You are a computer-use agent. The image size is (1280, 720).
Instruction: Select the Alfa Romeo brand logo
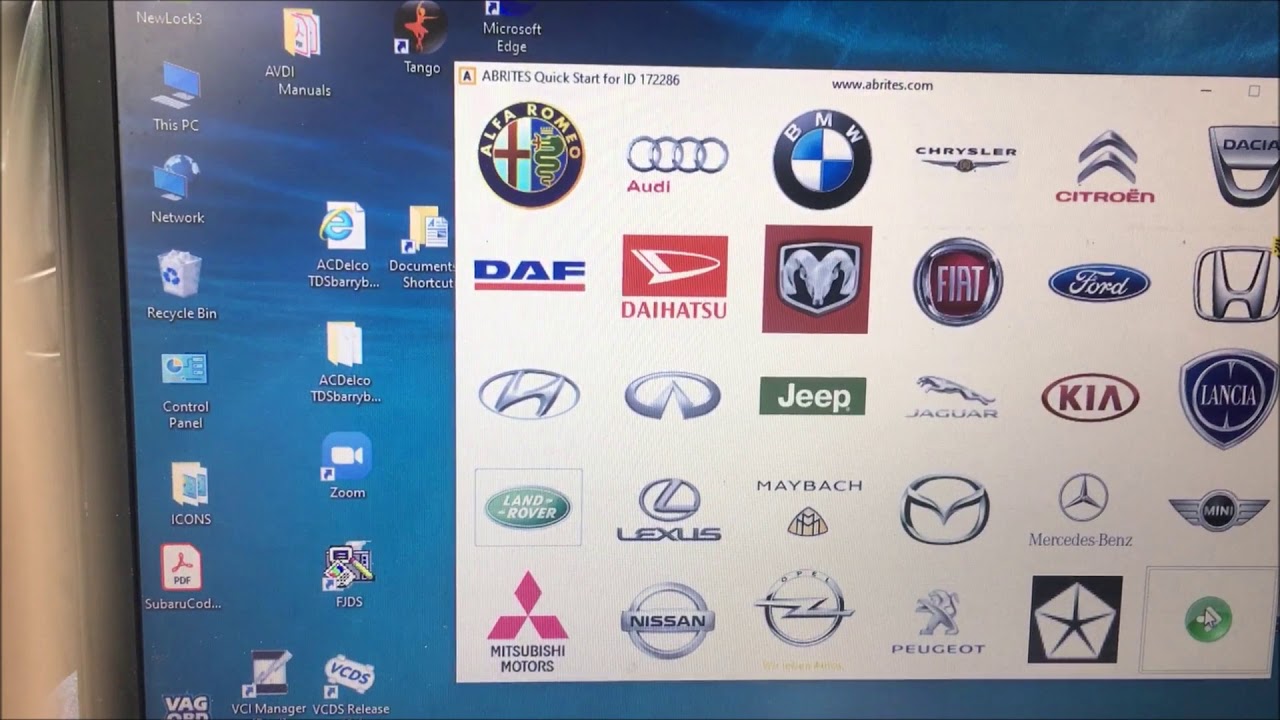531,155
